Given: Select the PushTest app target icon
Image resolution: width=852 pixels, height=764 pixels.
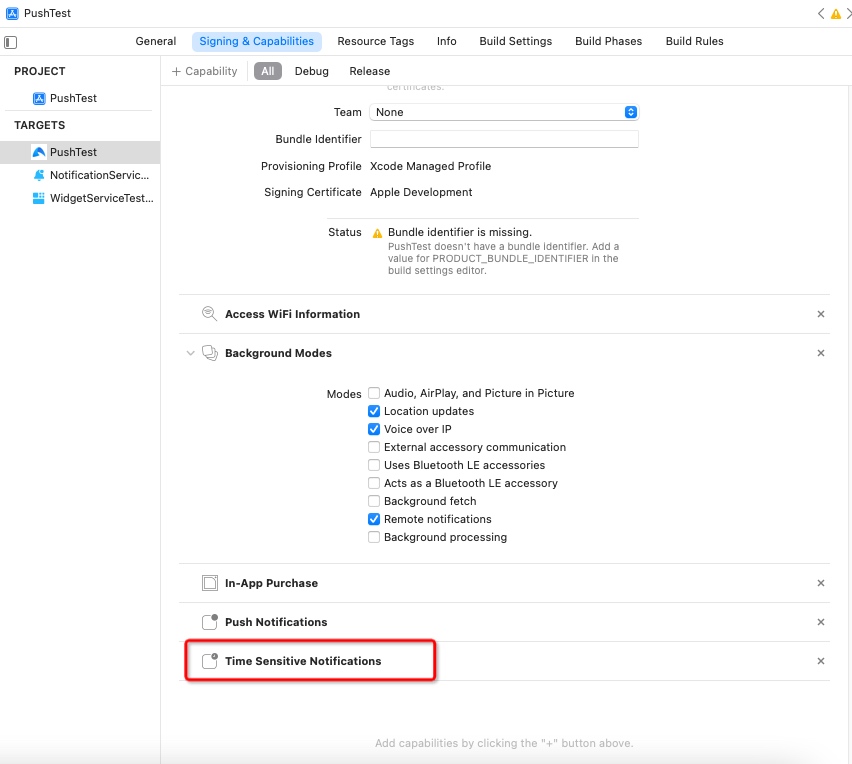Looking at the screenshot, I should click(x=39, y=152).
